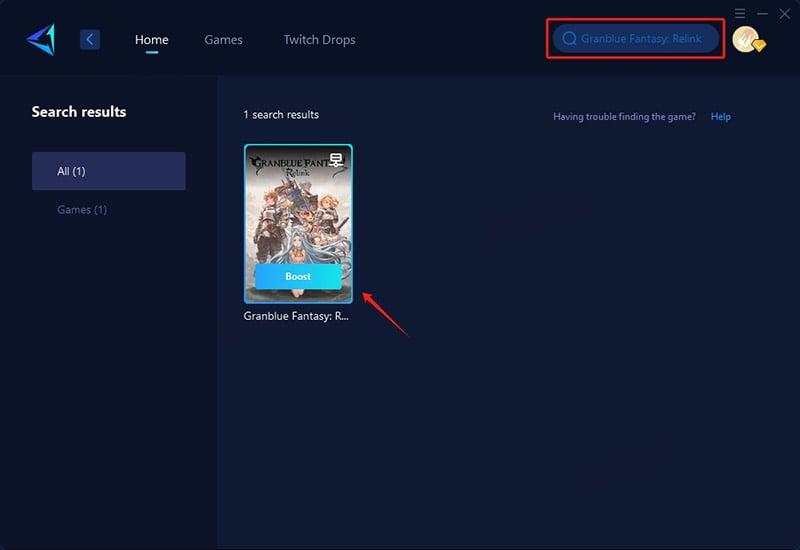The image size is (800, 550).
Task: Click the server icon on game cover
Action: [336, 160]
